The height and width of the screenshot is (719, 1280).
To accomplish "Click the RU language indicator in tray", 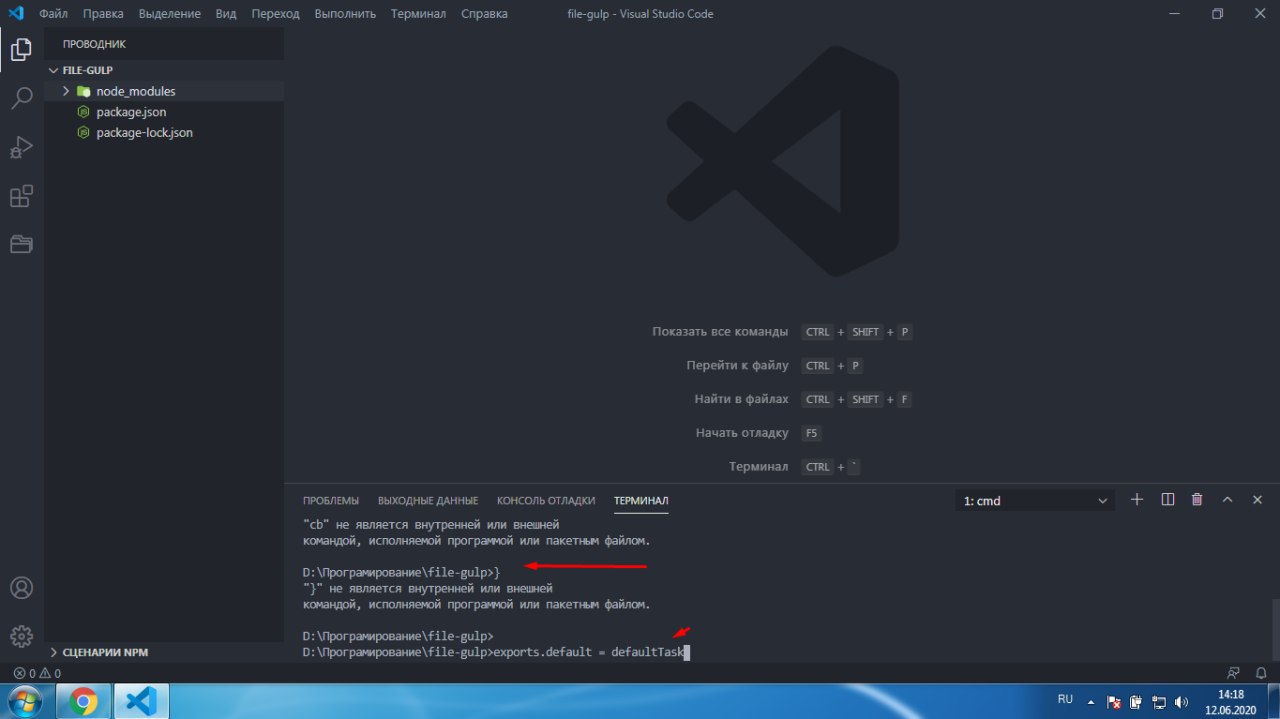I will pos(1065,699).
